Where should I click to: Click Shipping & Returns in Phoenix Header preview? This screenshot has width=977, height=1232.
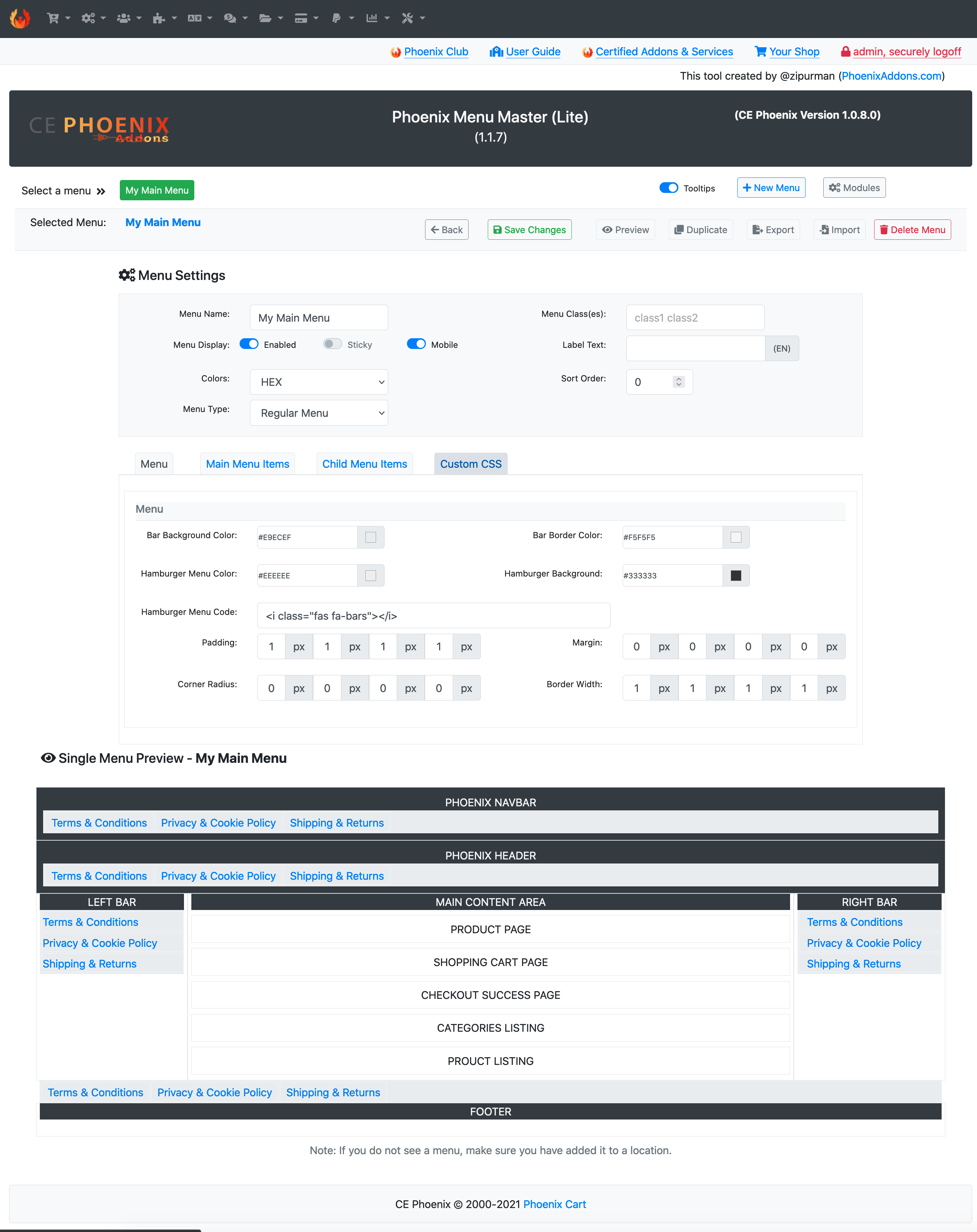(x=336, y=875)
